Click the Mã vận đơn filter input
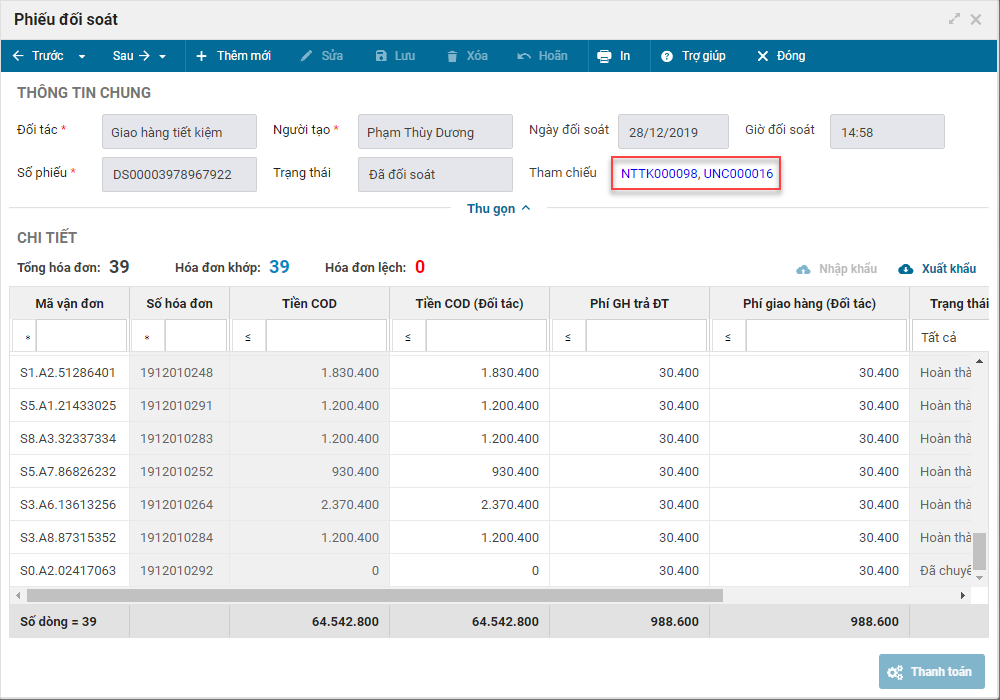The height and width of the screenshot is (700, 1000). point(81,337)
